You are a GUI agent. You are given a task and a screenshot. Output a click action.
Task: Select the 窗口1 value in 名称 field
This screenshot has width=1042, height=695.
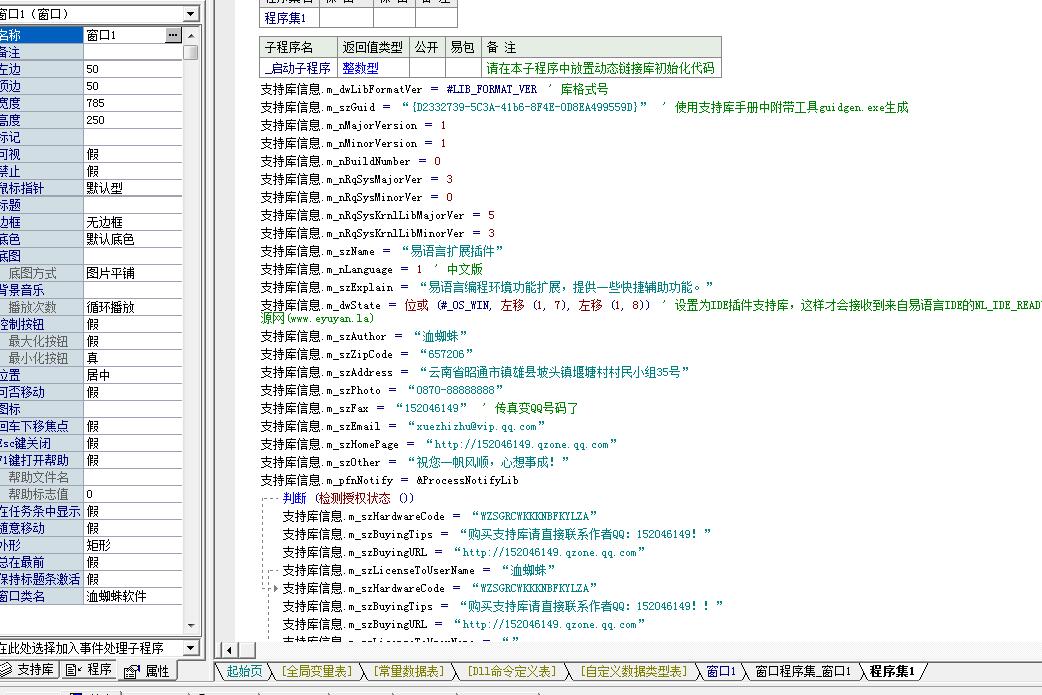pos(125,35)
